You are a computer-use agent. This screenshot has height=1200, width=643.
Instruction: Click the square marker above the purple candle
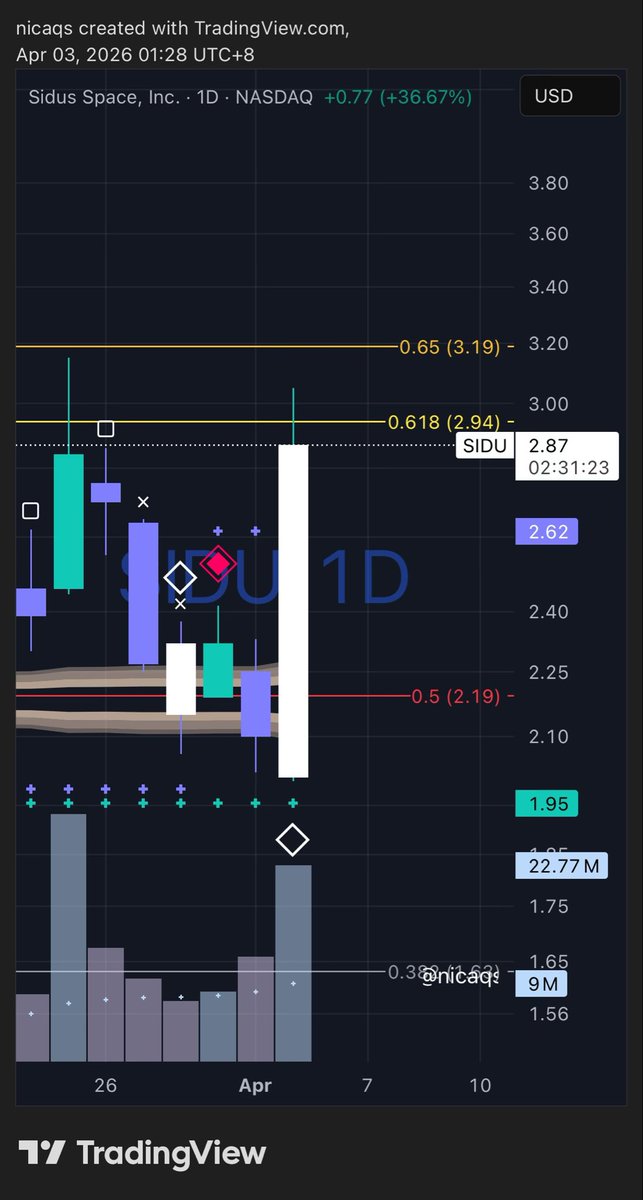pos(105,429)
